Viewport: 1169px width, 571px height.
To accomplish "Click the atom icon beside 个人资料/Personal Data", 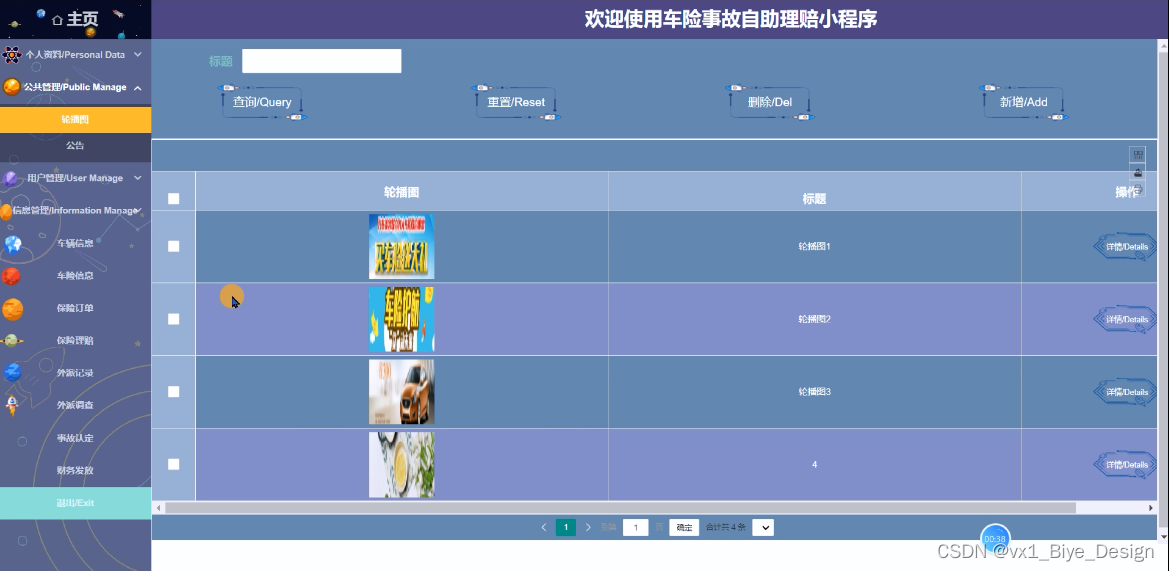I will pyautogui.click(x=11, y=54).
